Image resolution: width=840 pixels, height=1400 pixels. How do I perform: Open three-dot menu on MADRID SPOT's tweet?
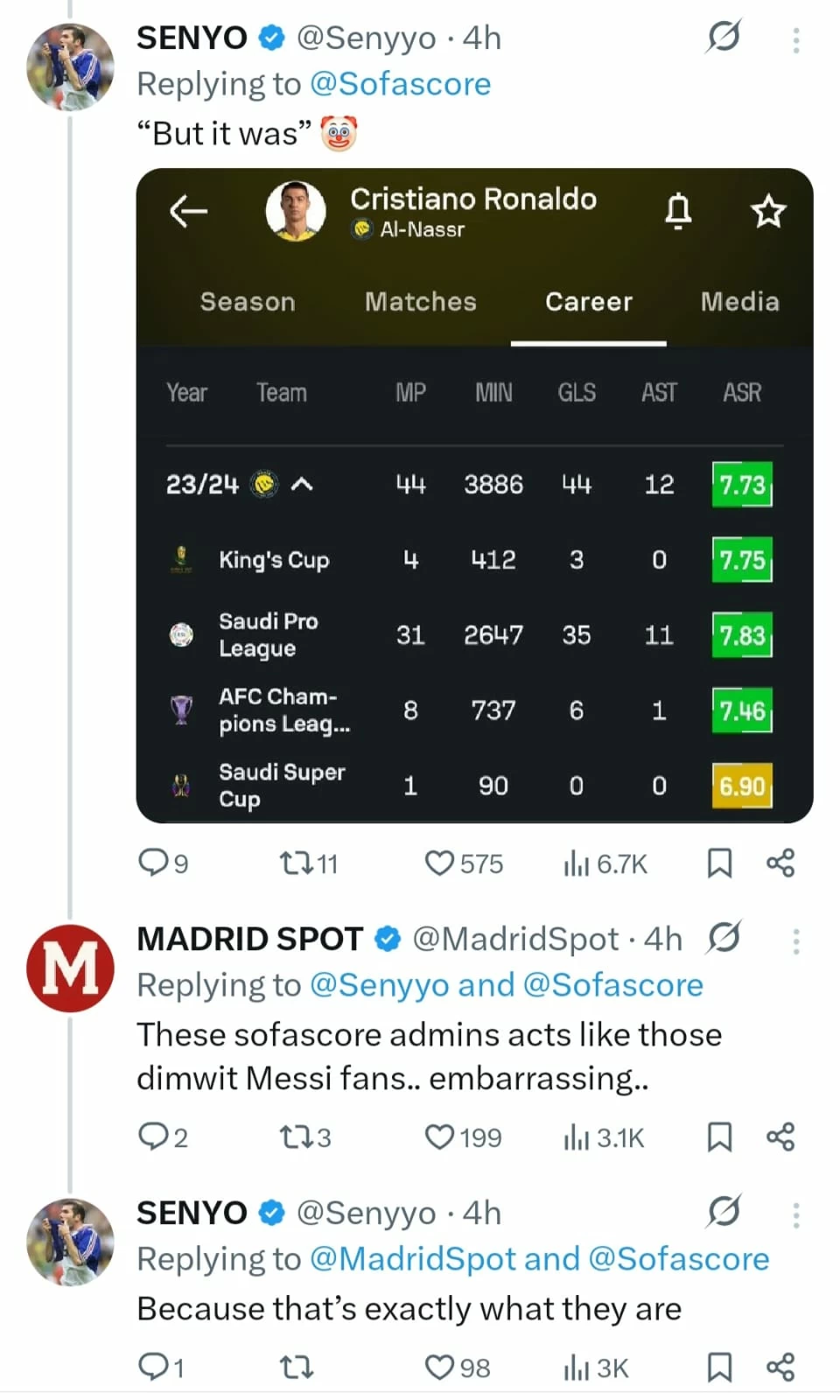pyautogui.click(x=795, y=941)
